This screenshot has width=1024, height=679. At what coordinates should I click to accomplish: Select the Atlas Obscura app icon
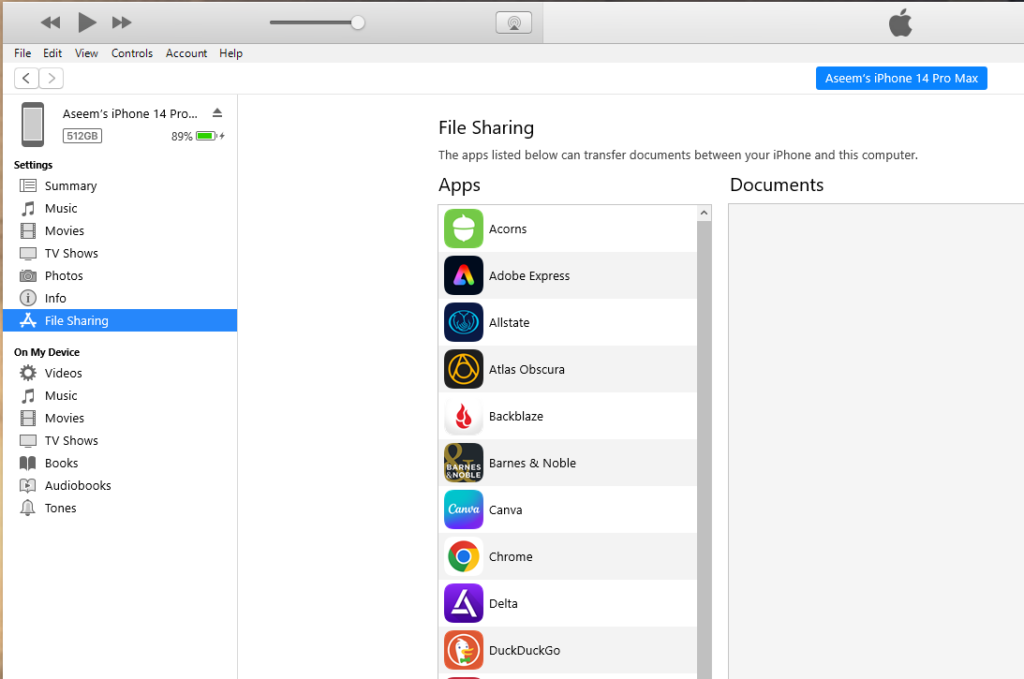(464, 369)
